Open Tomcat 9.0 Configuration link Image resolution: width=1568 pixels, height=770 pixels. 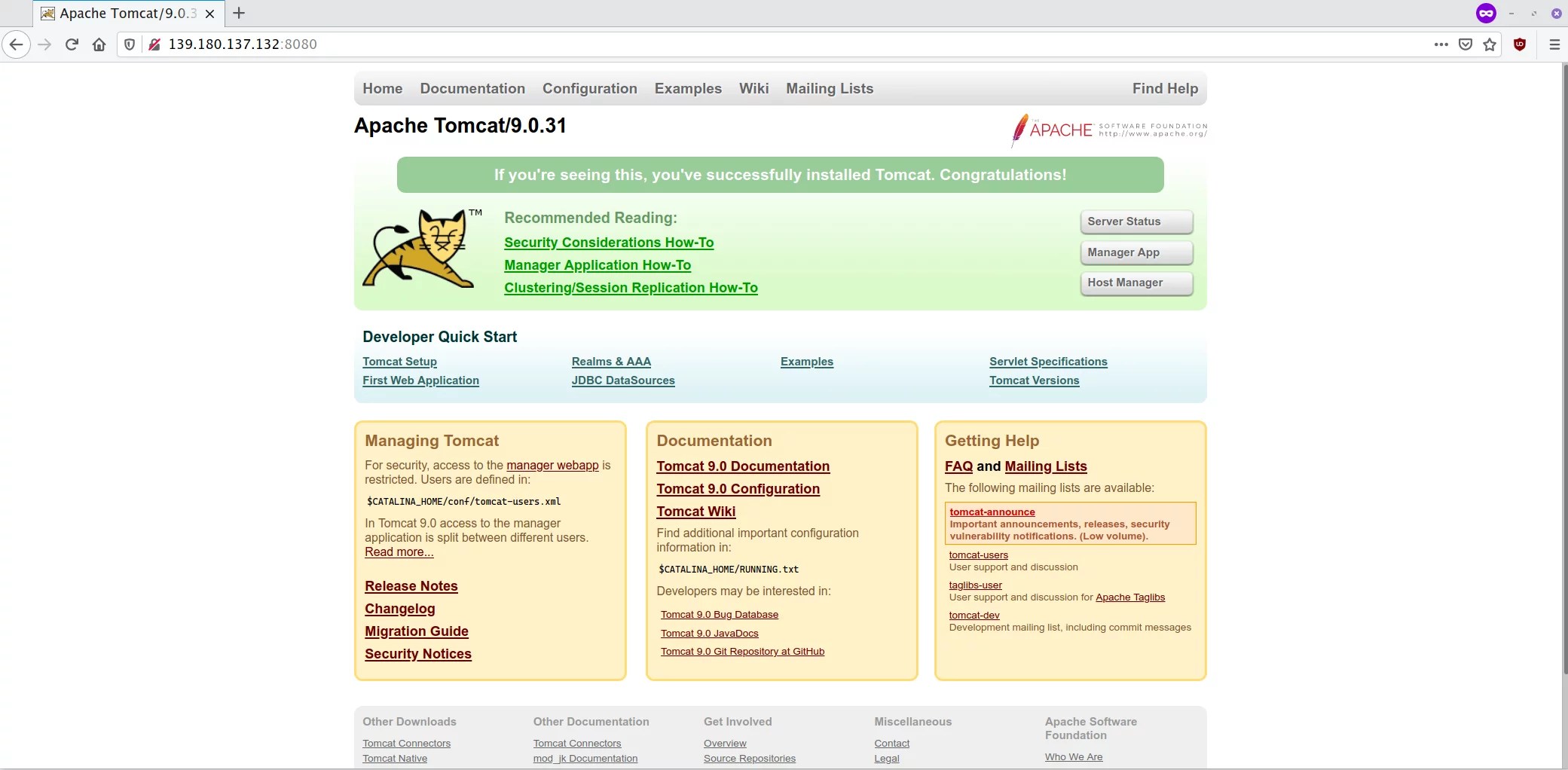[738, 489]
